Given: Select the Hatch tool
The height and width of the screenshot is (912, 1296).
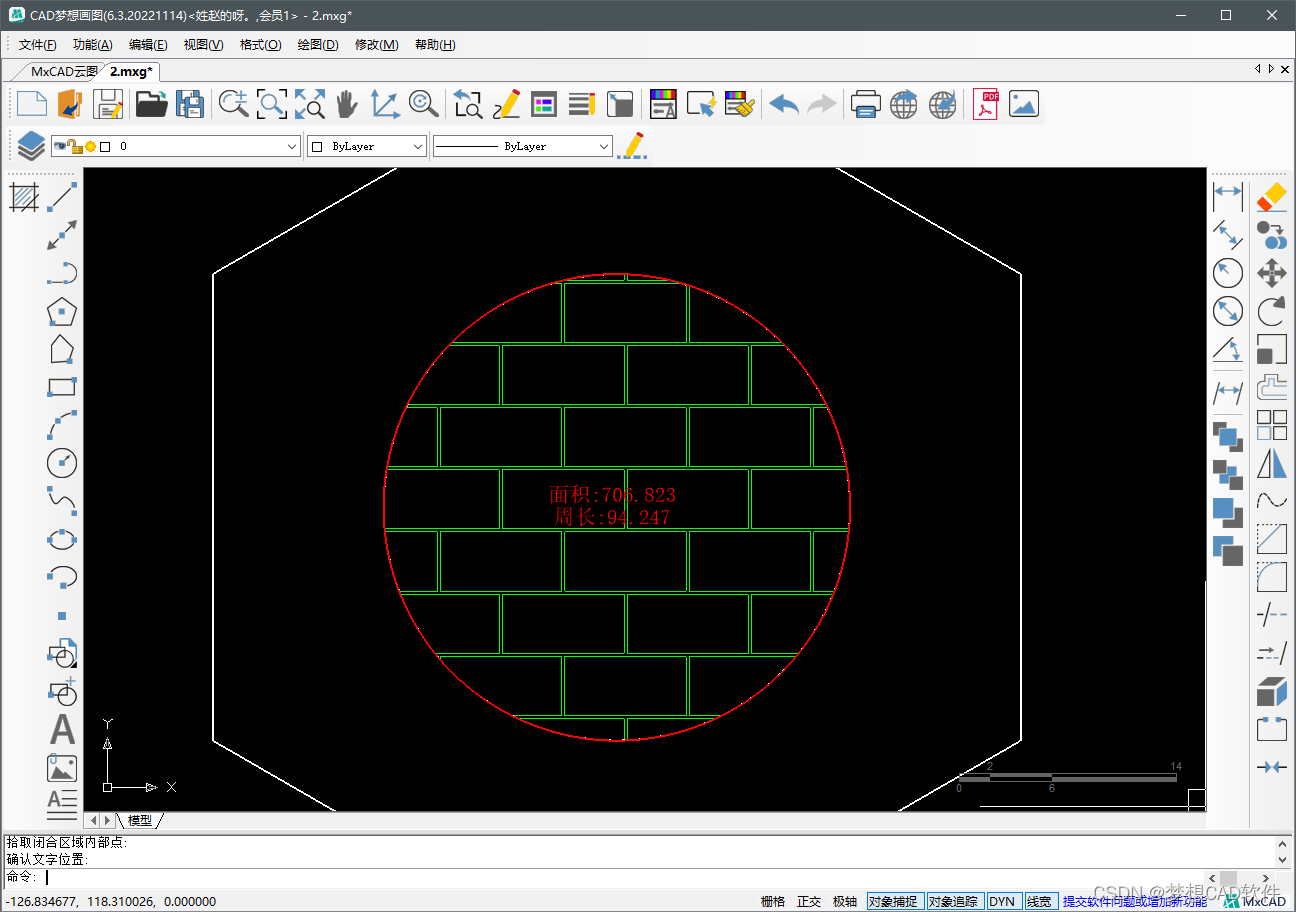Looking at the screenshot, I should pyautogui.click(x=24, y=196).
